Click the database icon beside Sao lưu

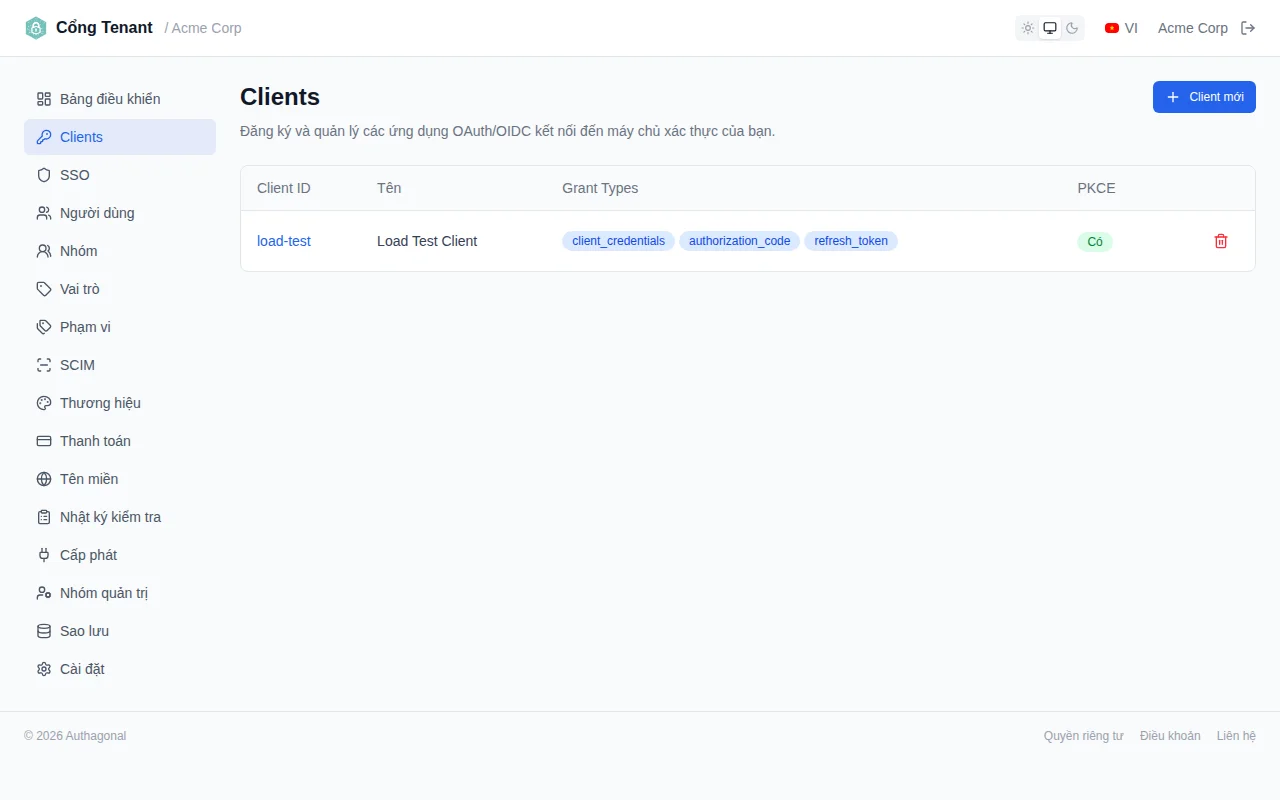[x=44, y=631]
